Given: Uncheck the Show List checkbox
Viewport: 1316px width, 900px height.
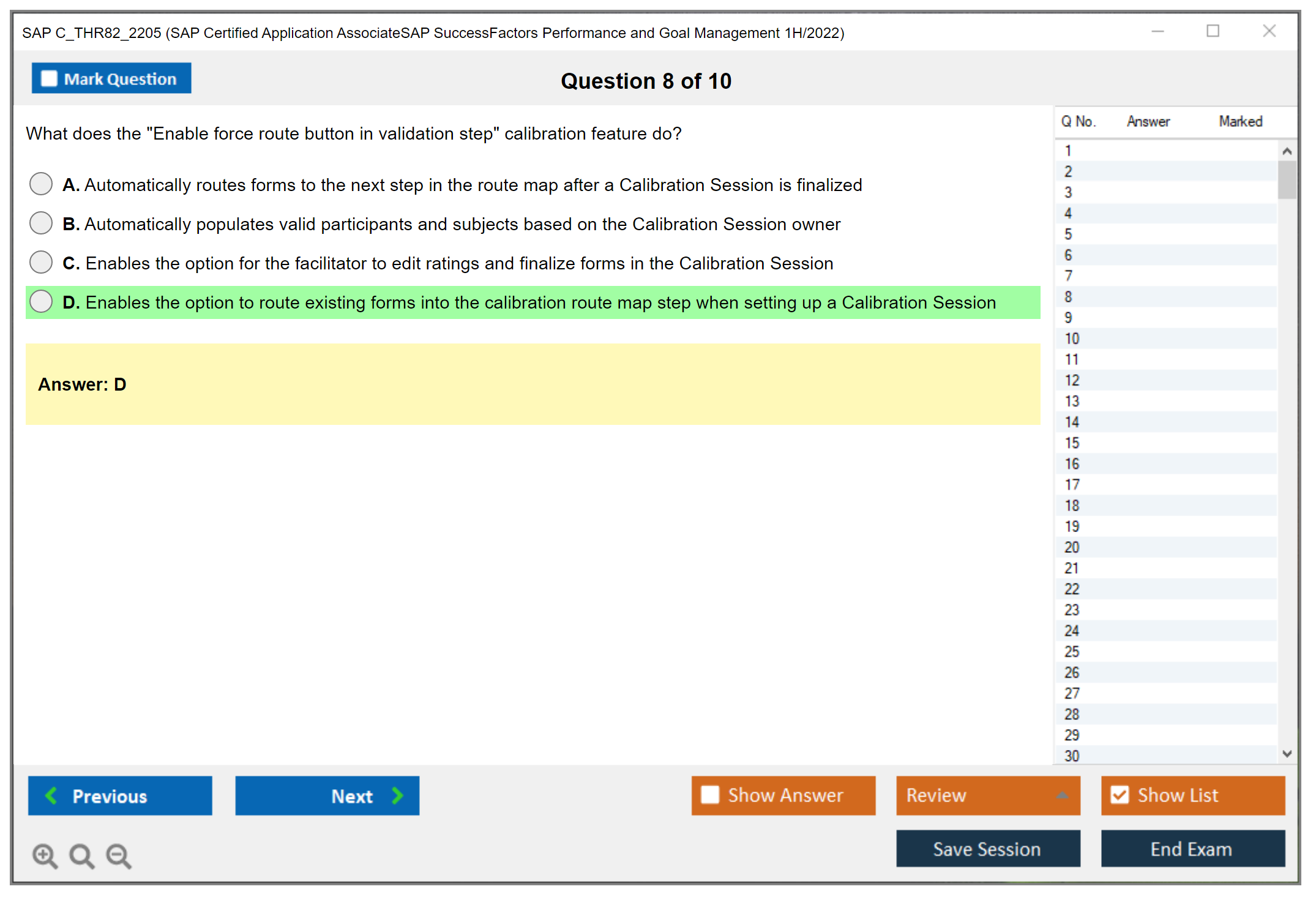Looking at the screenshot, I should [x=1120, y=795].
